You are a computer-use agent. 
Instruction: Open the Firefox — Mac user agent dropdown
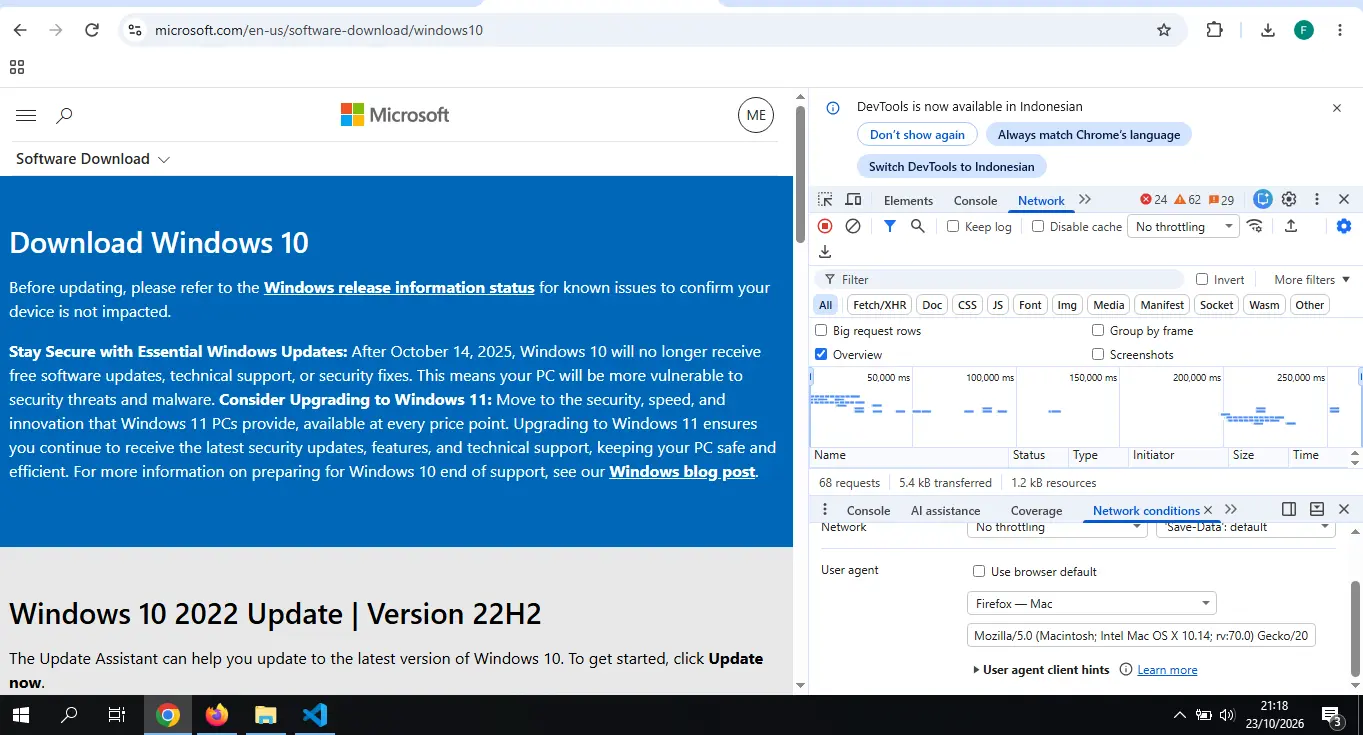tap(1091, 604)
